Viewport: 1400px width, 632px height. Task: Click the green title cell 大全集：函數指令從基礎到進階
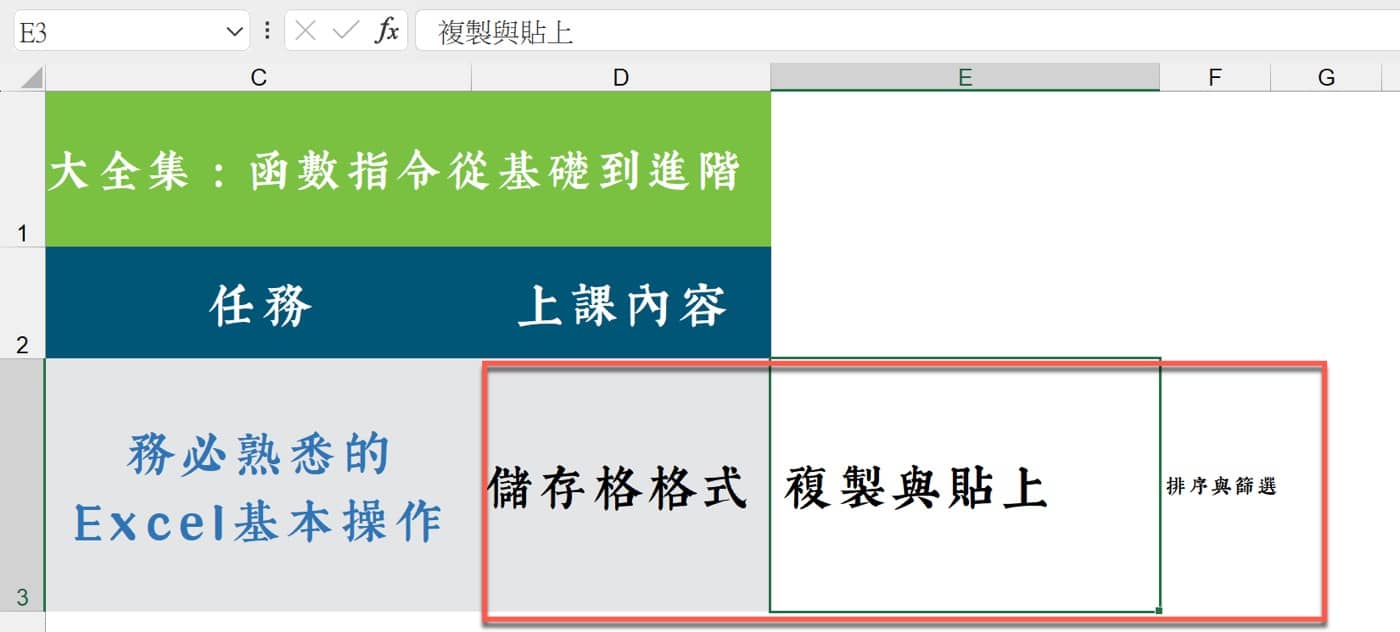click(x=408, y=169)
